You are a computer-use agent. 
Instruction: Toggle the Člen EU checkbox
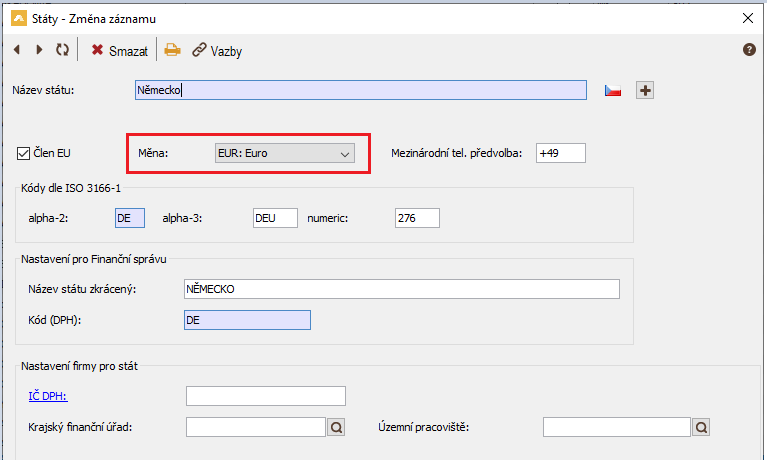24,153
